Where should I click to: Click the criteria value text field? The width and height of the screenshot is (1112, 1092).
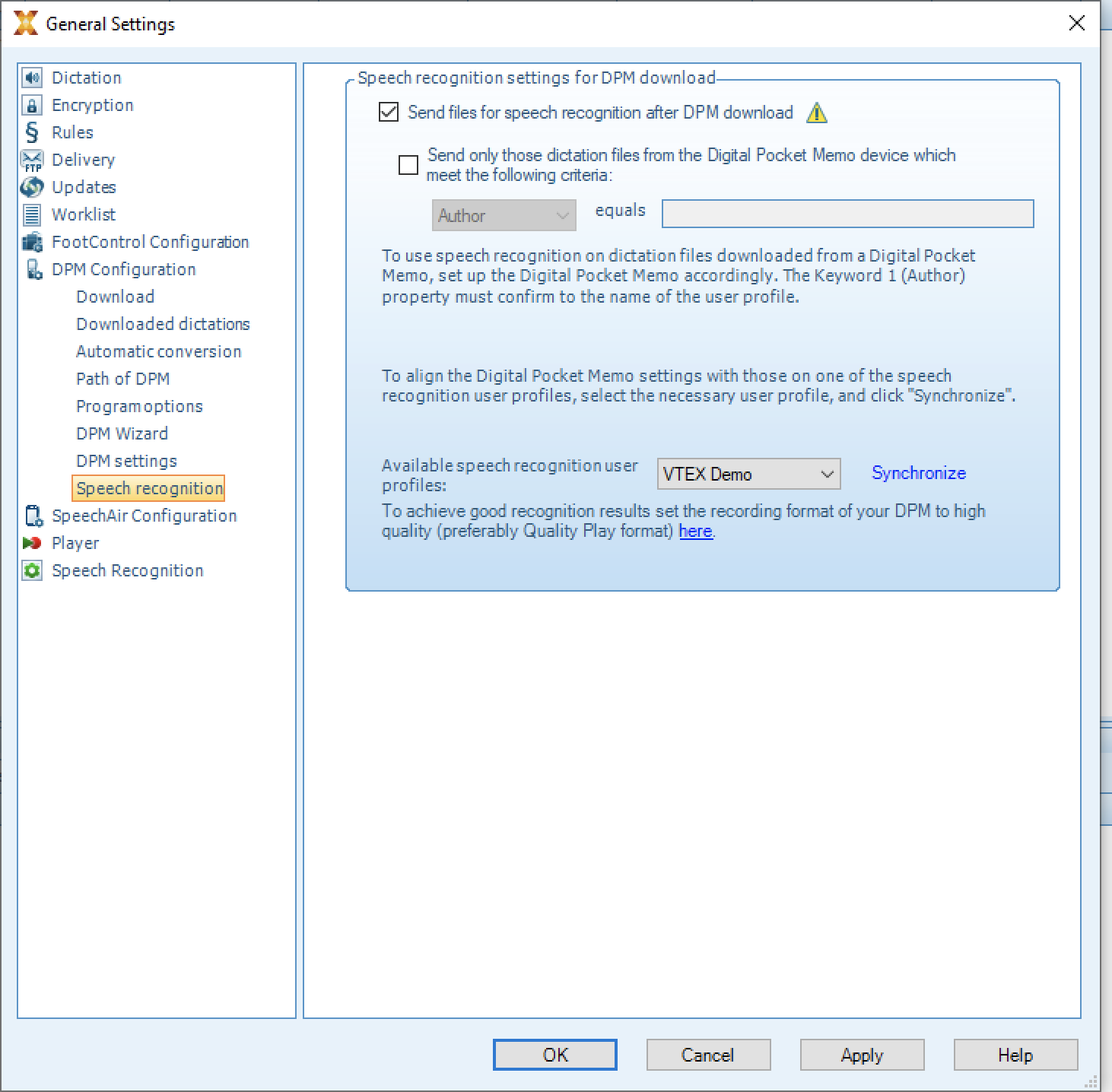pyautogui.click(x=847, y=214)
